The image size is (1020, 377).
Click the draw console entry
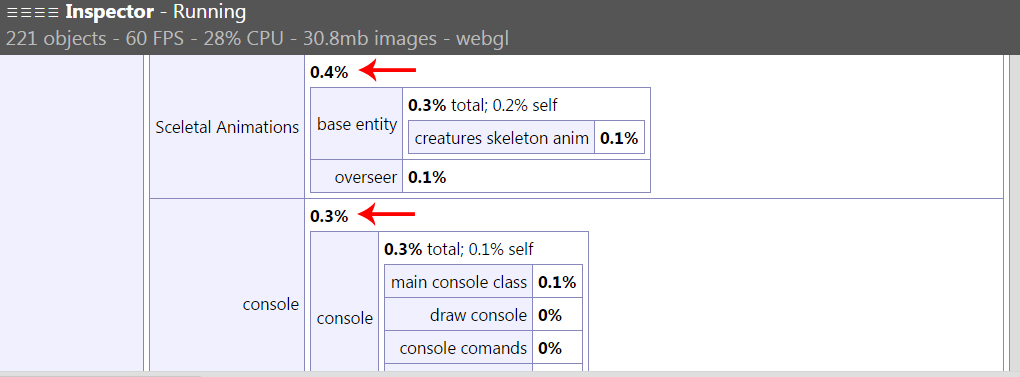(x=478, y=316)
